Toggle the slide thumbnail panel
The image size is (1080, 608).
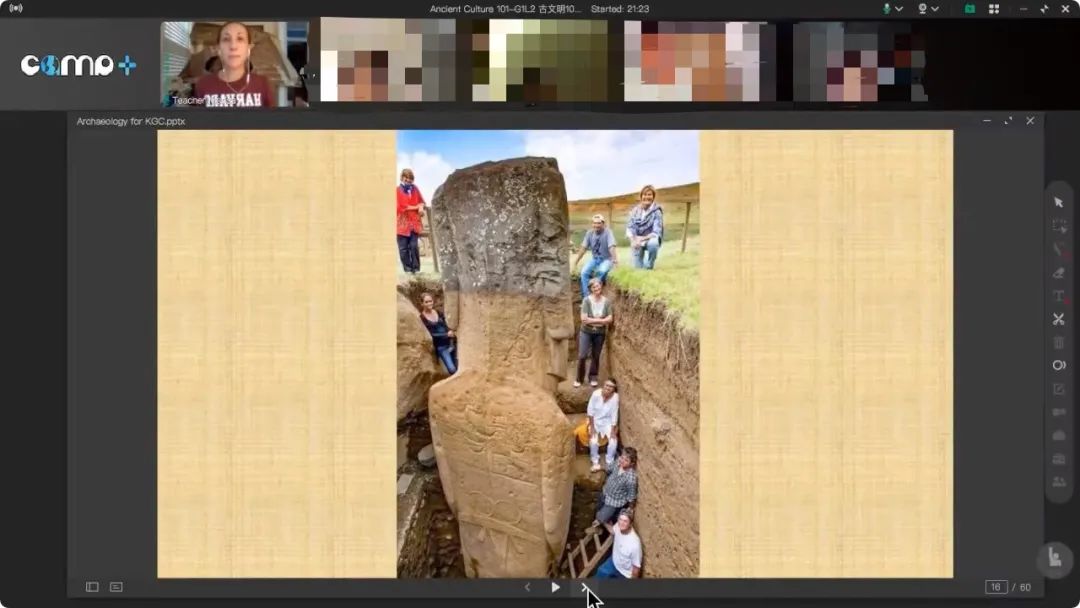tap(92, 587)
